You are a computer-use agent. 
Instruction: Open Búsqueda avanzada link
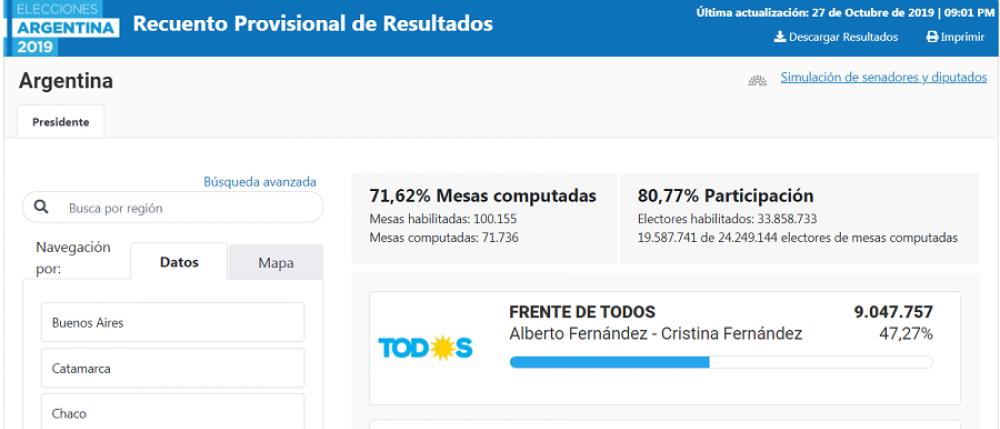point(260,182)
